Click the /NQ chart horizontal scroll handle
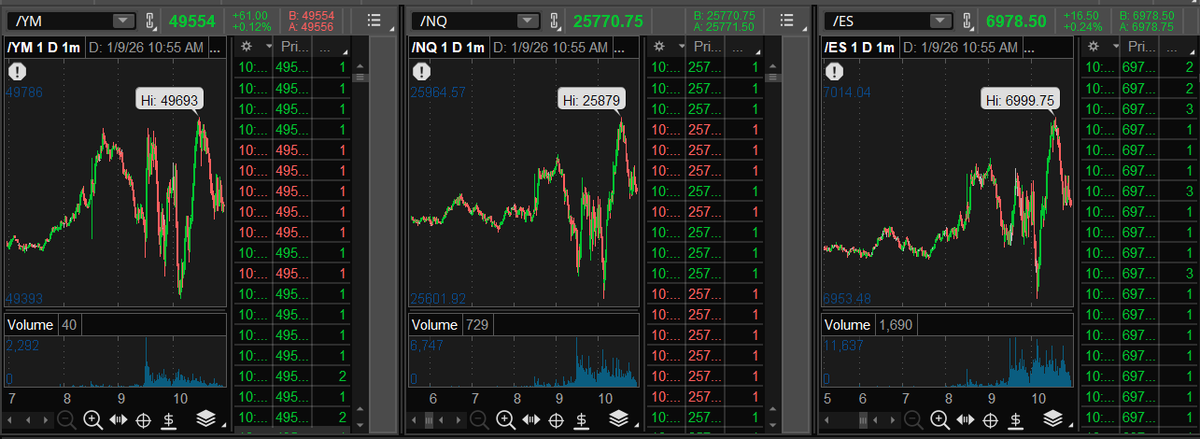The height and width of the screenshot is (439, 1200). pyautogui.click(x=428, y=419)
